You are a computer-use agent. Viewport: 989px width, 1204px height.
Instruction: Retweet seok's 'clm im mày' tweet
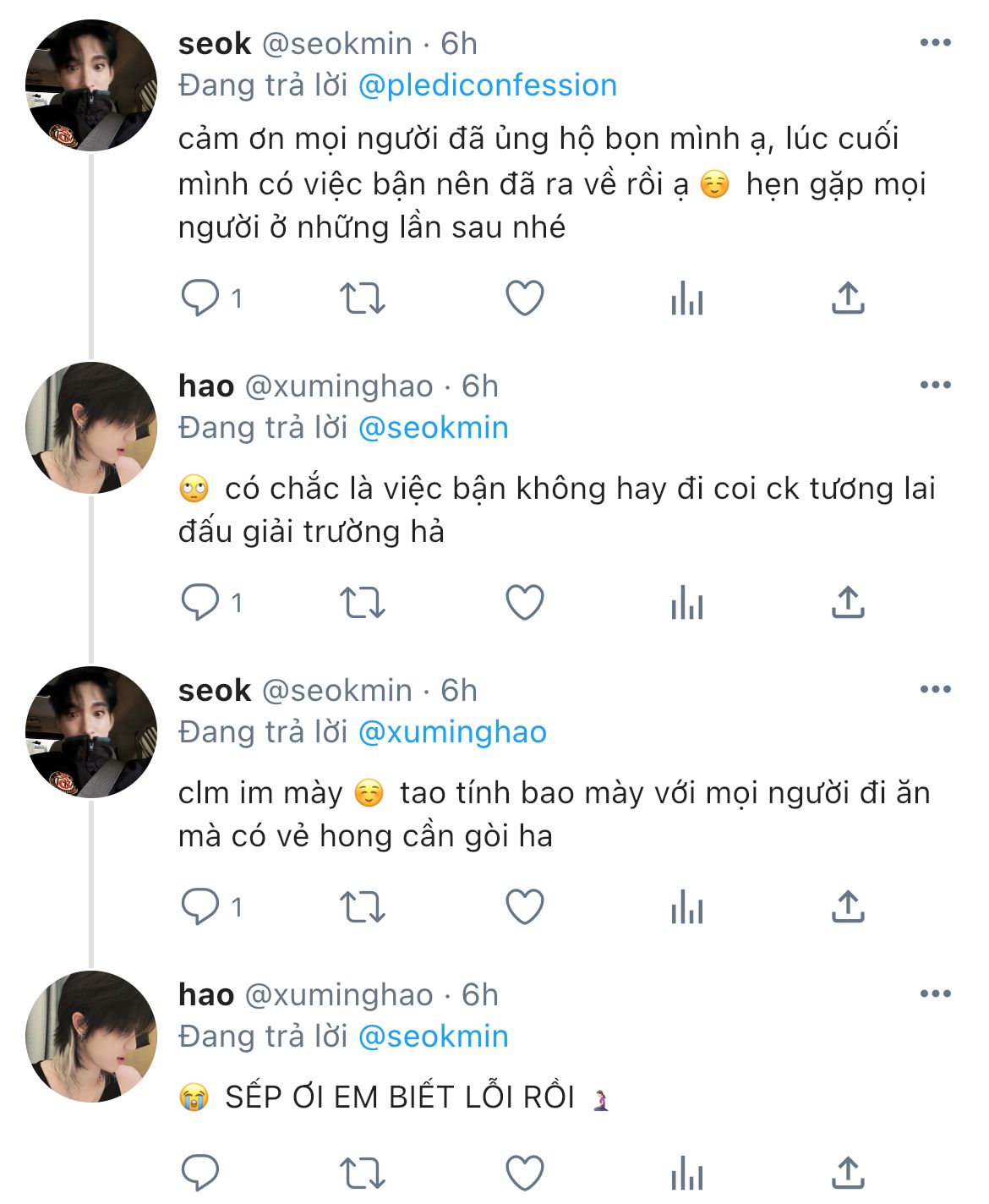pos(362,907)
